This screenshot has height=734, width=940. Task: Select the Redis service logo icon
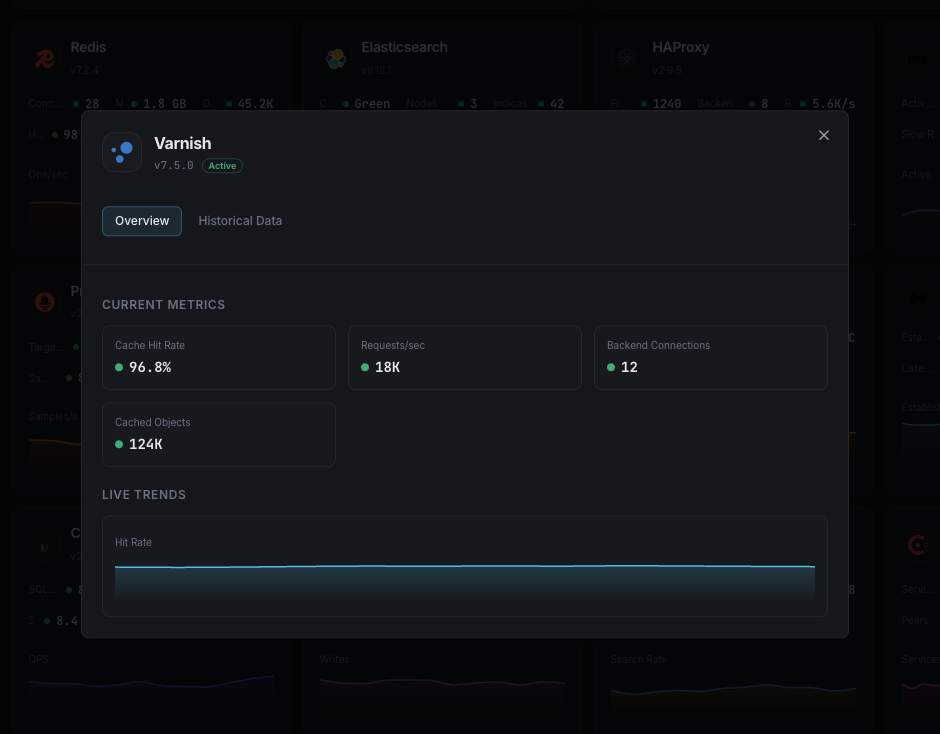pyautogui.click(x=44, y=58)
